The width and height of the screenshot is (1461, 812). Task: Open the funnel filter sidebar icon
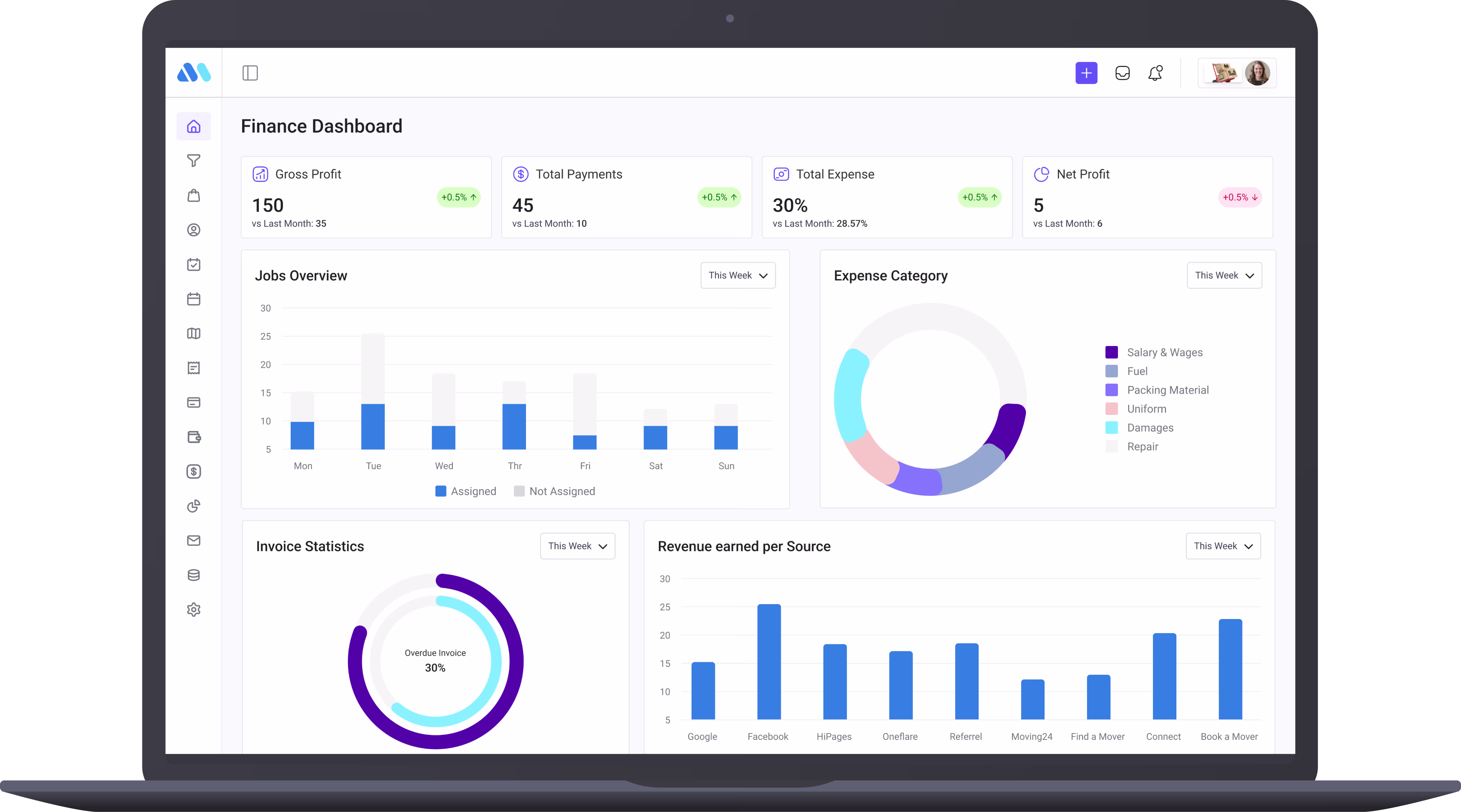[x=193, y=161]
